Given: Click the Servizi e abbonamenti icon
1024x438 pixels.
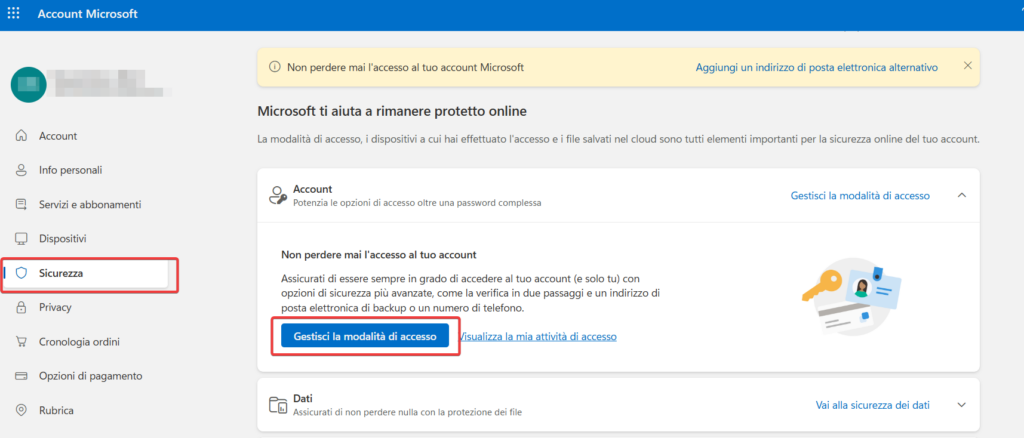Looking at the screenshot, I should coord(21,204).
